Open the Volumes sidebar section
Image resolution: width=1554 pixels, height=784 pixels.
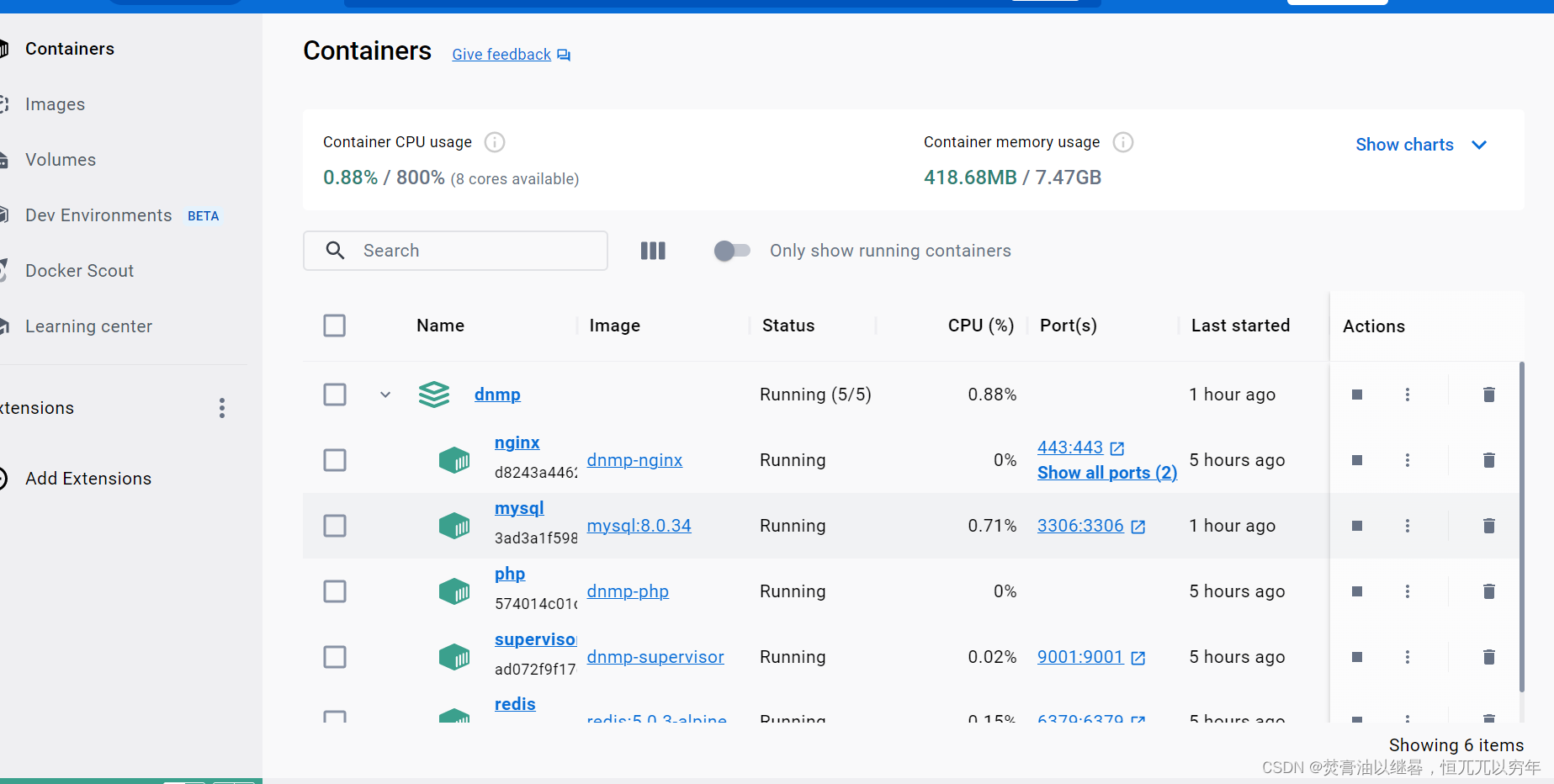(x=60, y=160)
